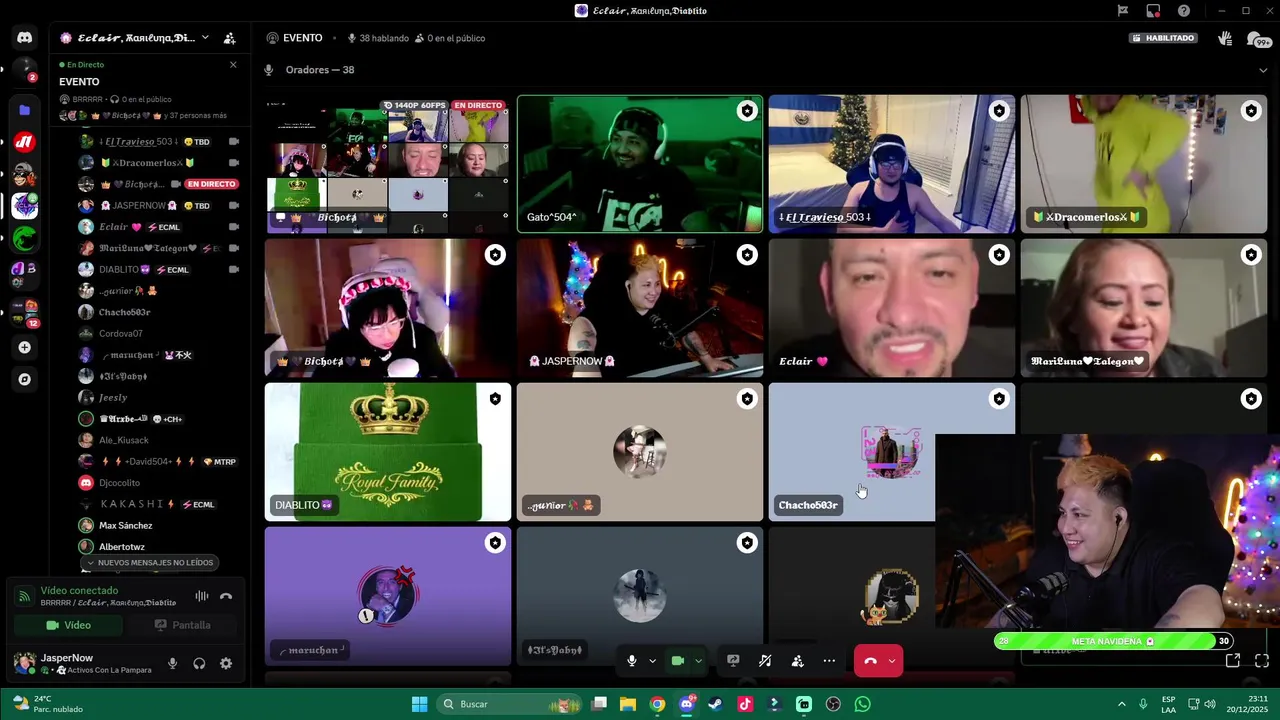Open soundboard icon in call toolbar
This screenshot has height=720, width=1280.
765,661
